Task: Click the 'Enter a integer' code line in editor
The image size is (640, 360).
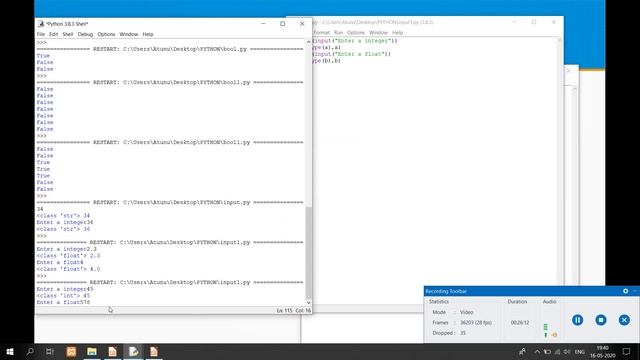Action: point(355,41)
